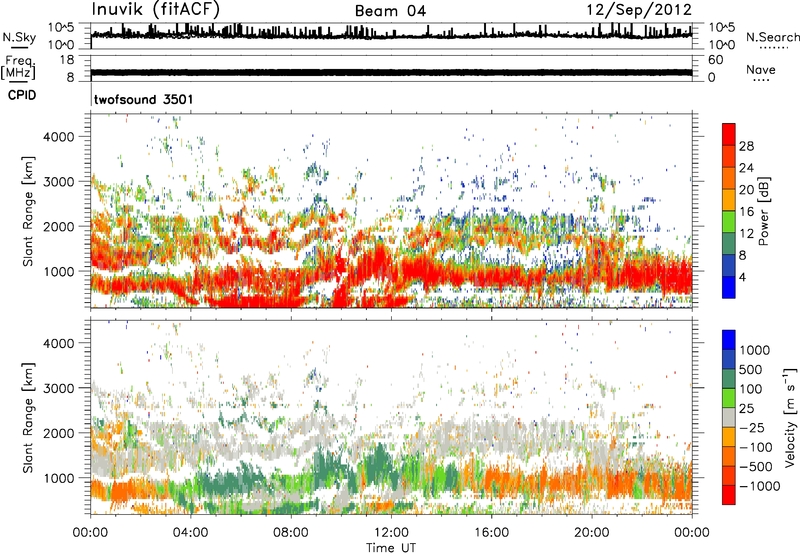The image size is (800, 554).
Task: Click the "18" frequency axis value
Action: pyautogui.click(x=66, y=60)
